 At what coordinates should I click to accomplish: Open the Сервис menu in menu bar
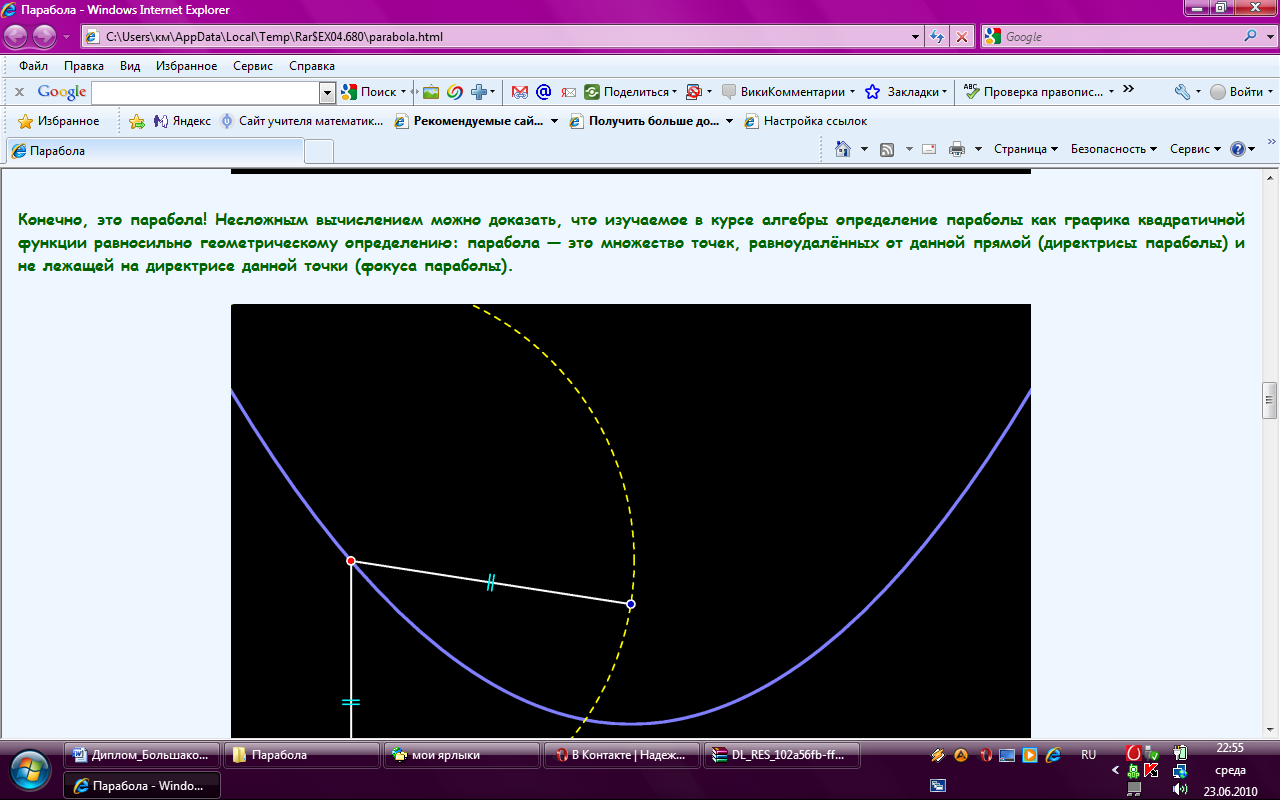253,66
